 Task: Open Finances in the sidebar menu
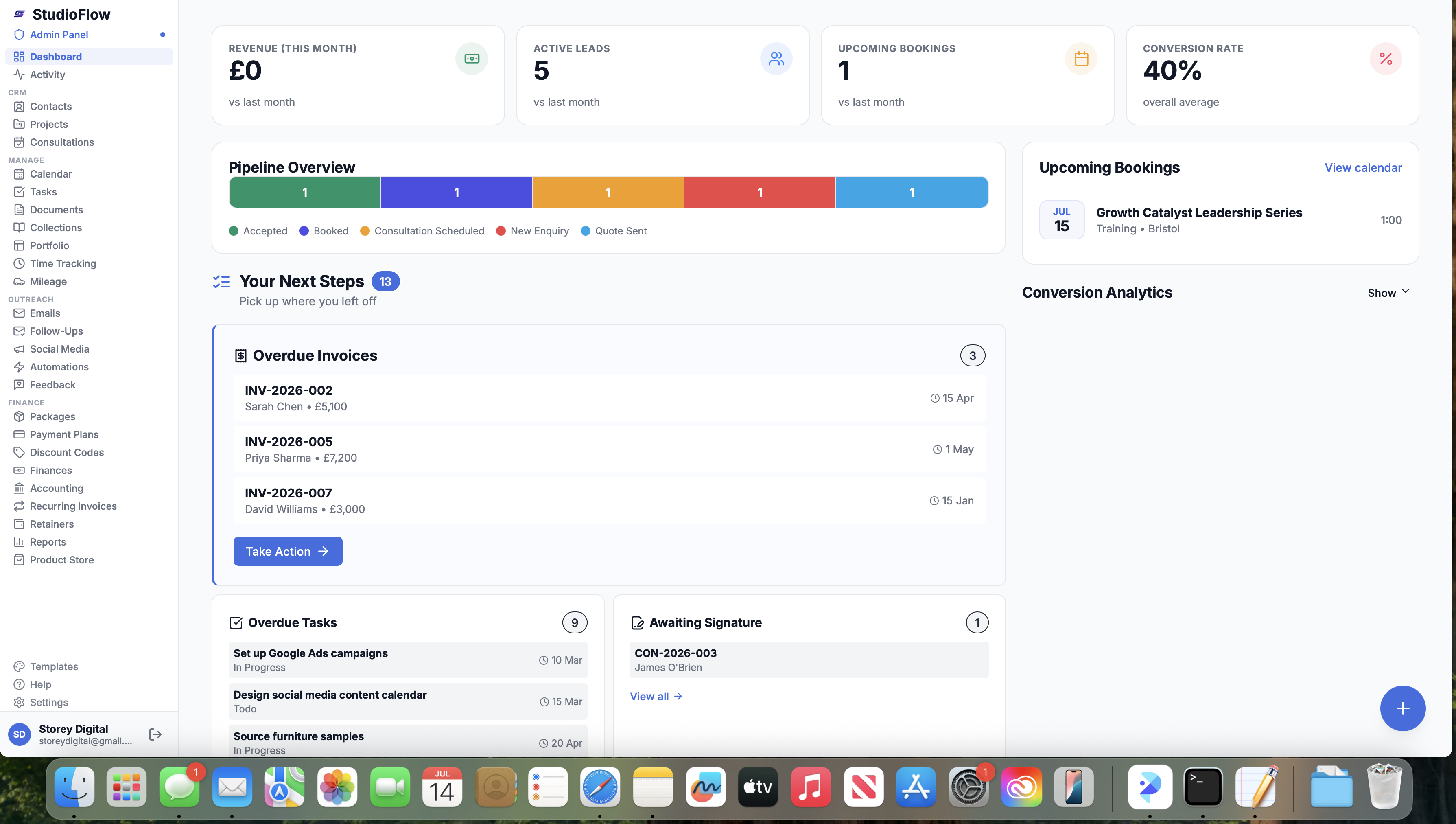[x=89, y=470]
